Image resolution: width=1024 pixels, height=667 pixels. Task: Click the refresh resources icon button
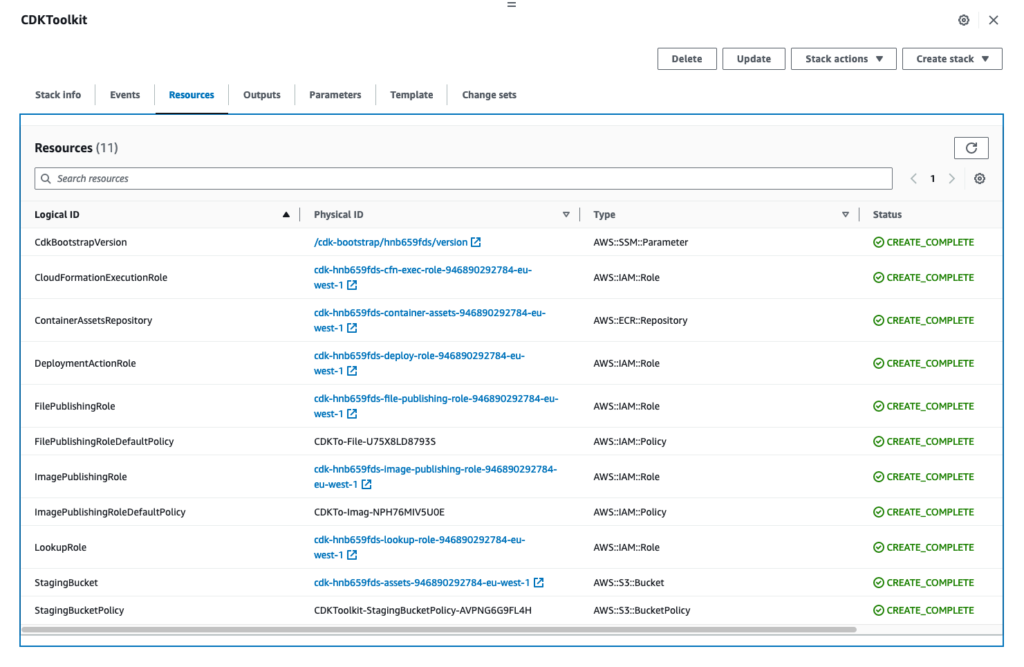click(971, 148)
